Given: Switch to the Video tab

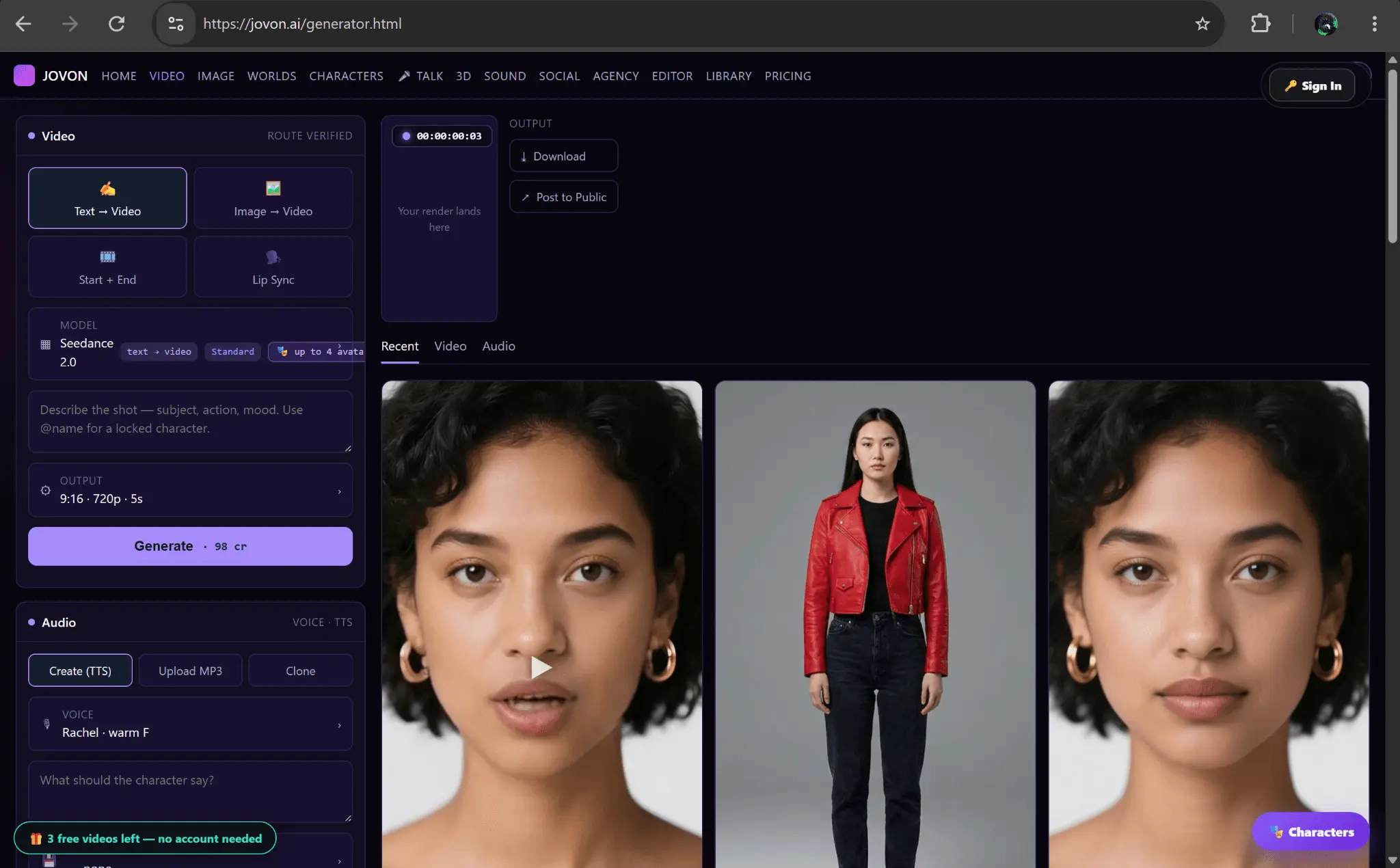Looking at the screenshot, I should point(450,347).
